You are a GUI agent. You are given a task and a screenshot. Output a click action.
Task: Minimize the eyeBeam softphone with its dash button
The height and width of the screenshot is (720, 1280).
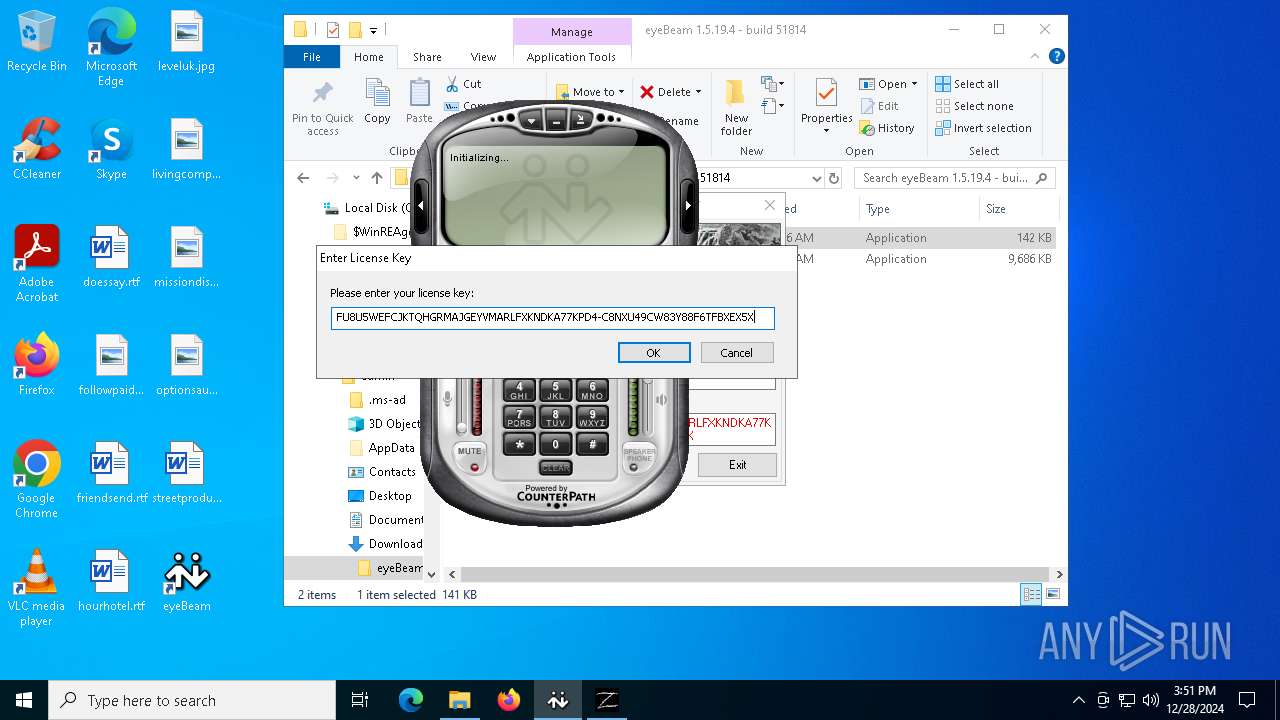[x=556, y=121]
